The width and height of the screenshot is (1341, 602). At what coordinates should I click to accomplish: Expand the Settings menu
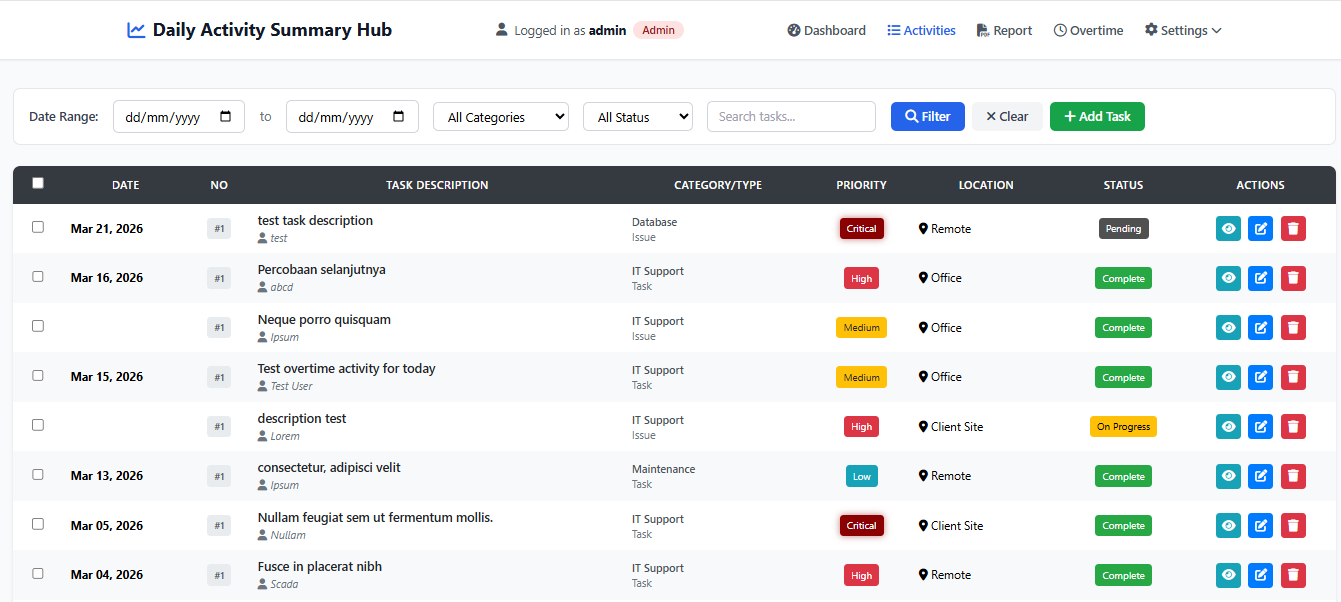pyautogui.click(x=1182, y=30)
